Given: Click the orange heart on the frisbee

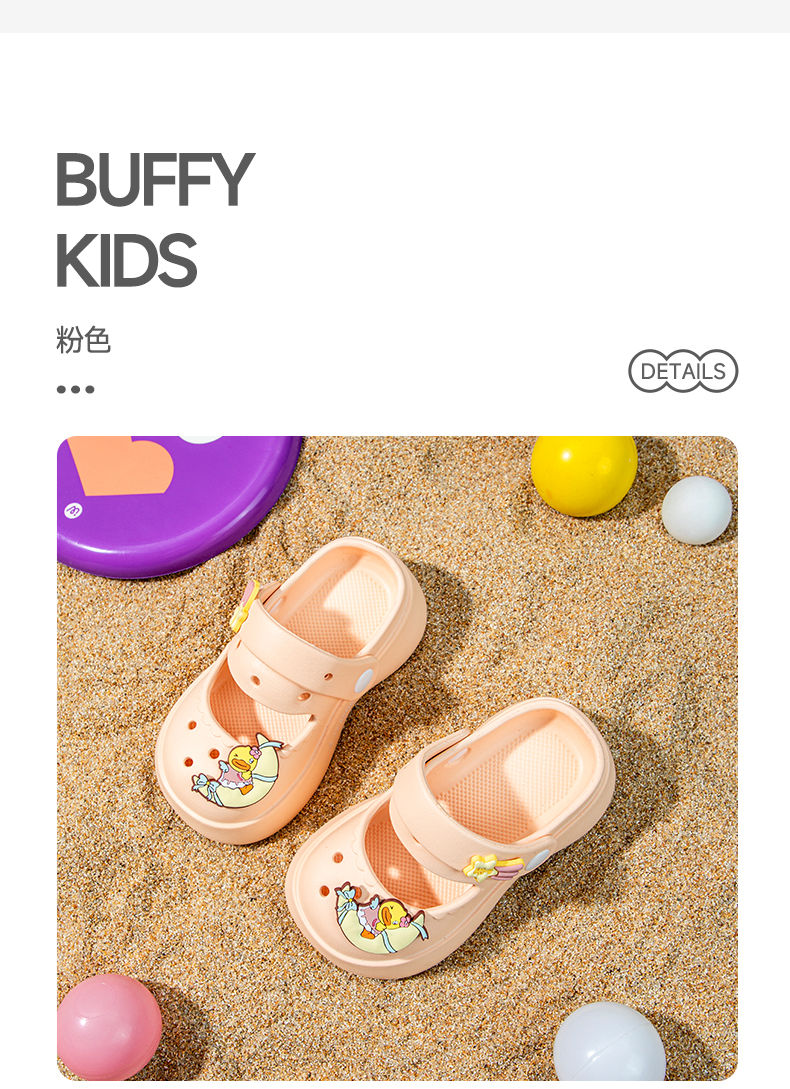Looking at the screenshot, I should [x=122, y=465].
